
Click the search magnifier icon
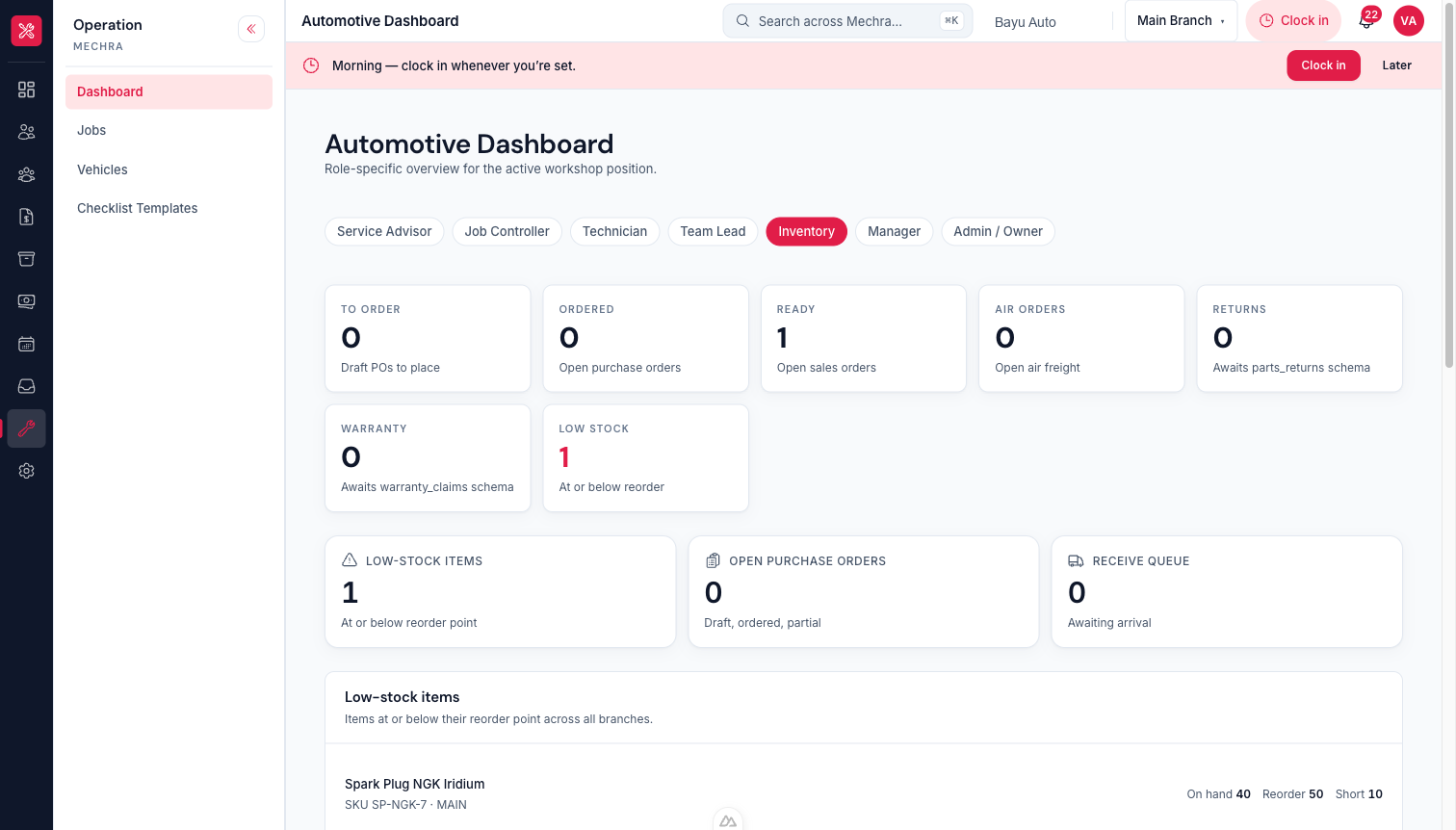coord(742,20)
